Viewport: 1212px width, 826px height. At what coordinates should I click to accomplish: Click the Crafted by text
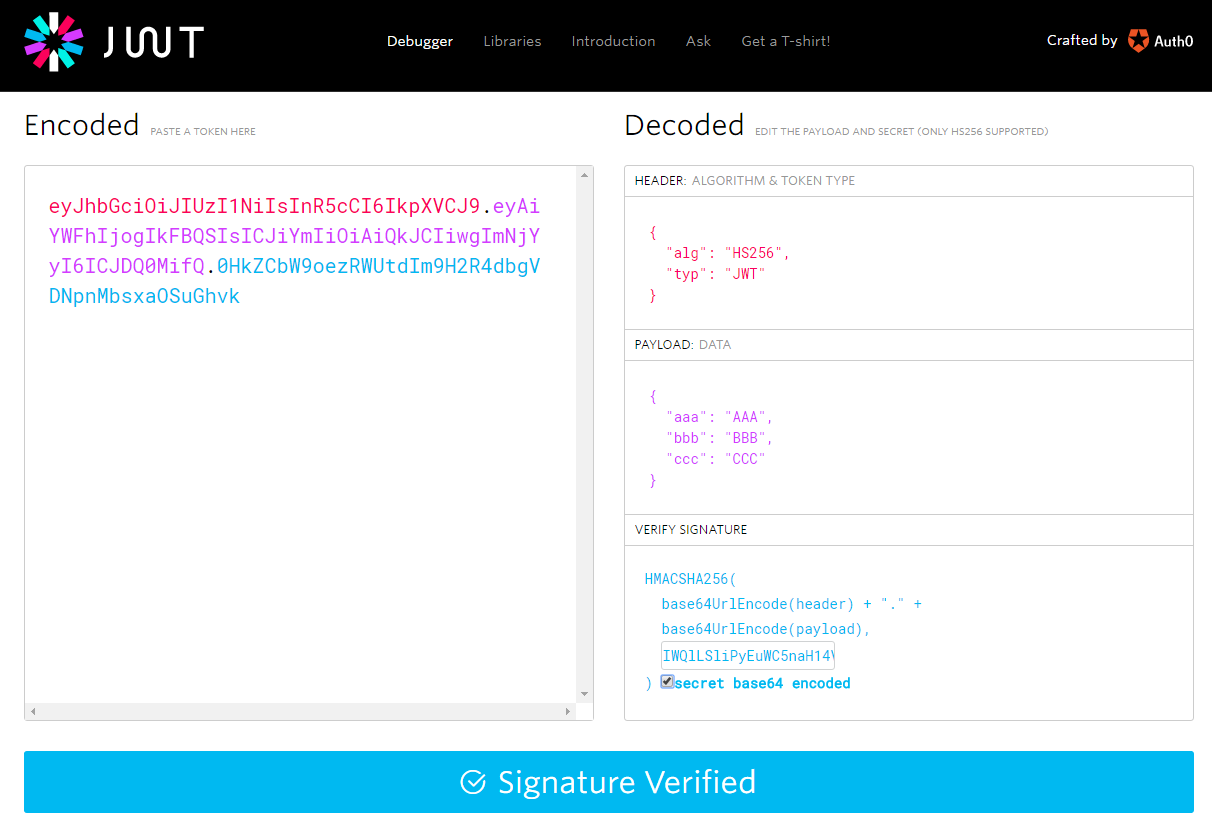click(1081, 41)
